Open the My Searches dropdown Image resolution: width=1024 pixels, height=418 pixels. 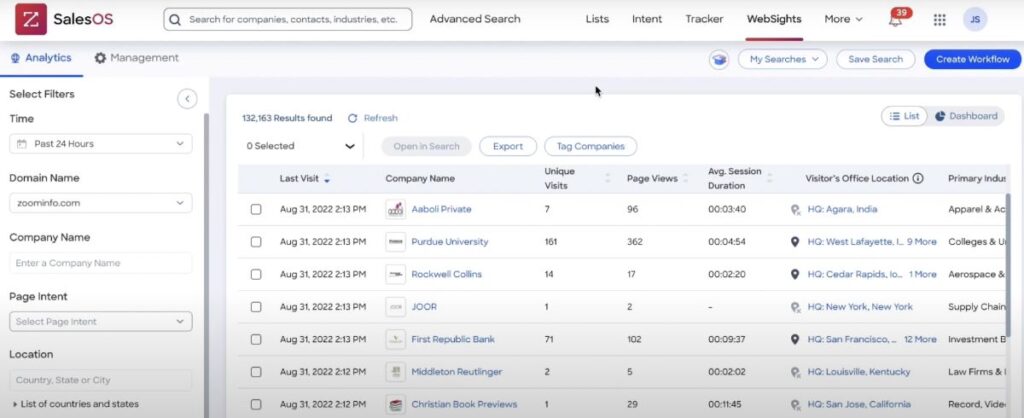pos(782,59)
